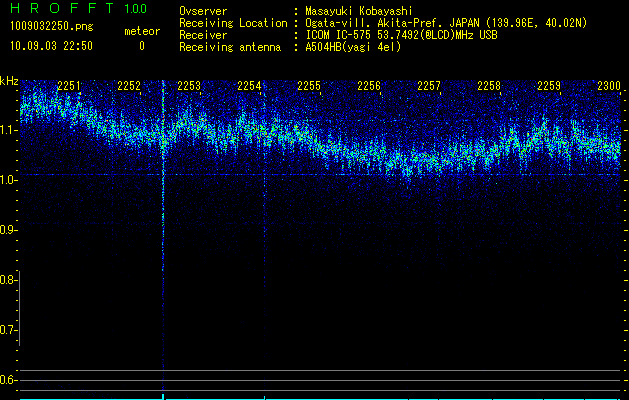This screenshot has height=400, width=629.
Task: Select the 2253 time marker
Action: click(189, 87)
